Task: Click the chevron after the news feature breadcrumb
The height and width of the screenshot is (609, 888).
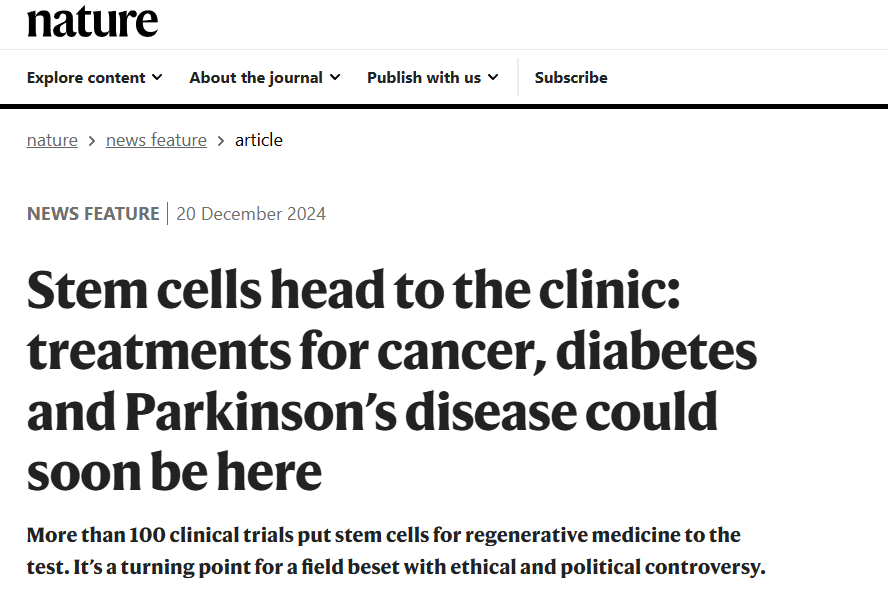Action: (x=221, y=141)
